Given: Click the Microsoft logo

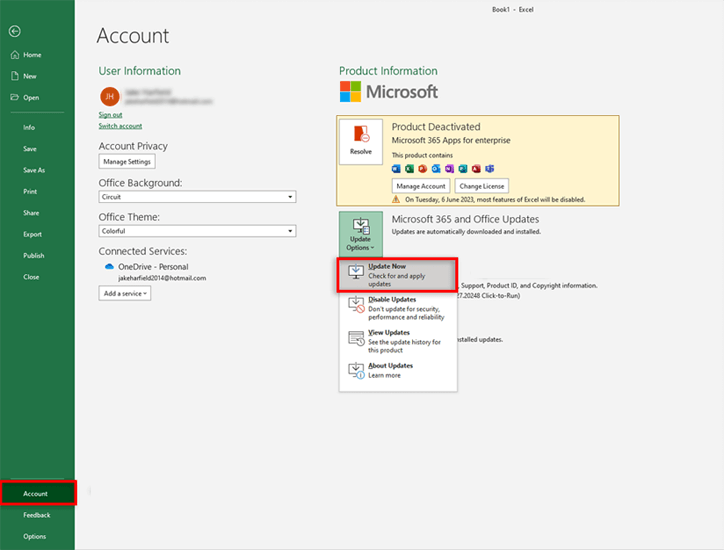Looking at the screenshot, I should (388, 92).
